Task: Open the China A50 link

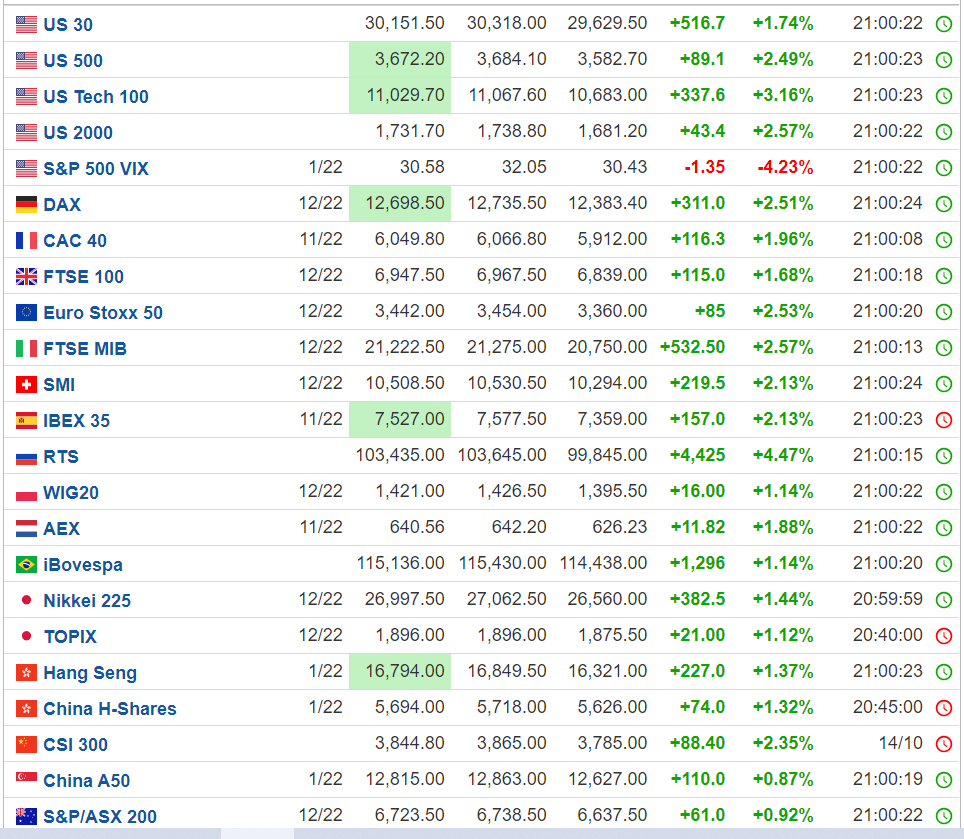Action: [x=87, y=781]
